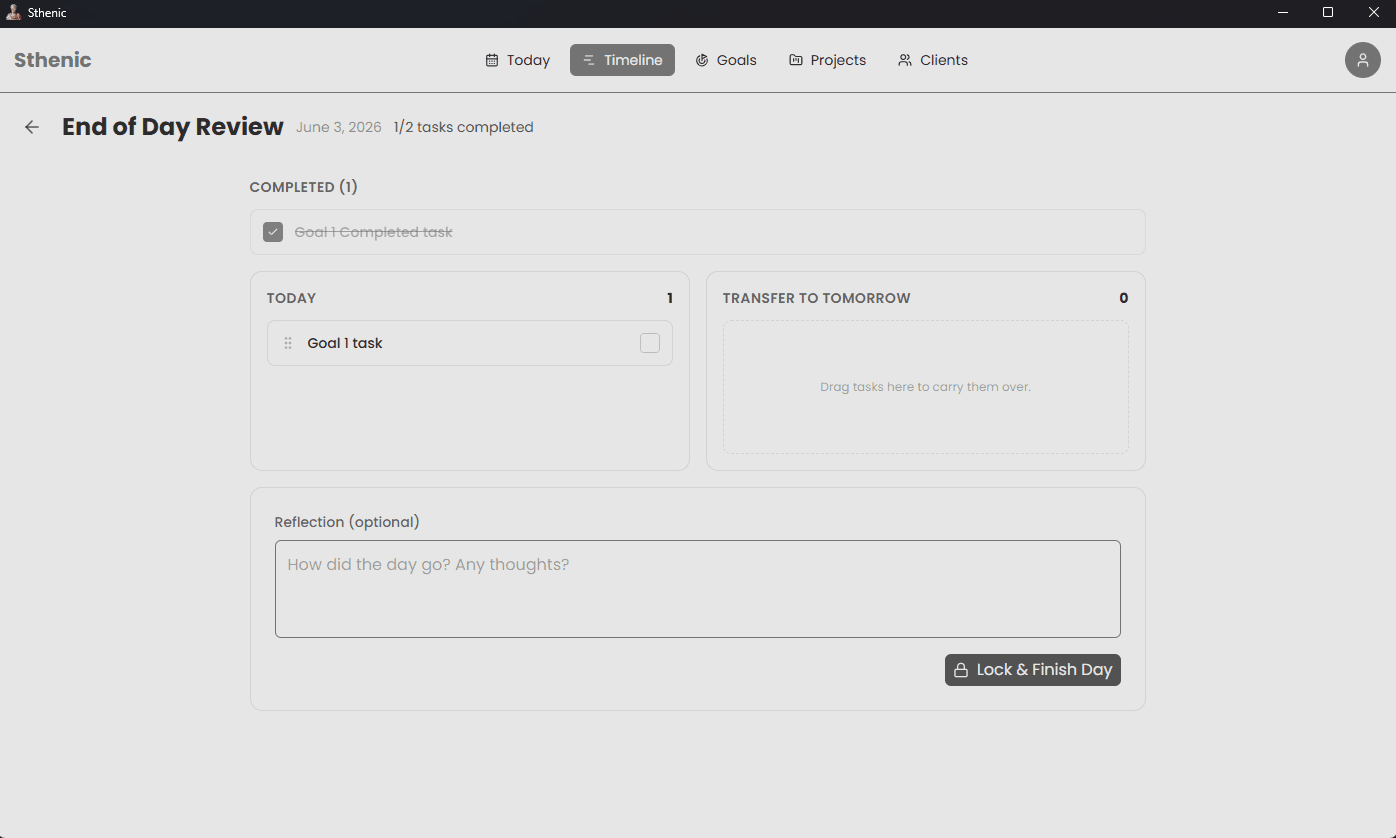Screen dimensions: 1396x838
Task: Click the '1/2 tasks completed' text
Action: tap(463, 127)
